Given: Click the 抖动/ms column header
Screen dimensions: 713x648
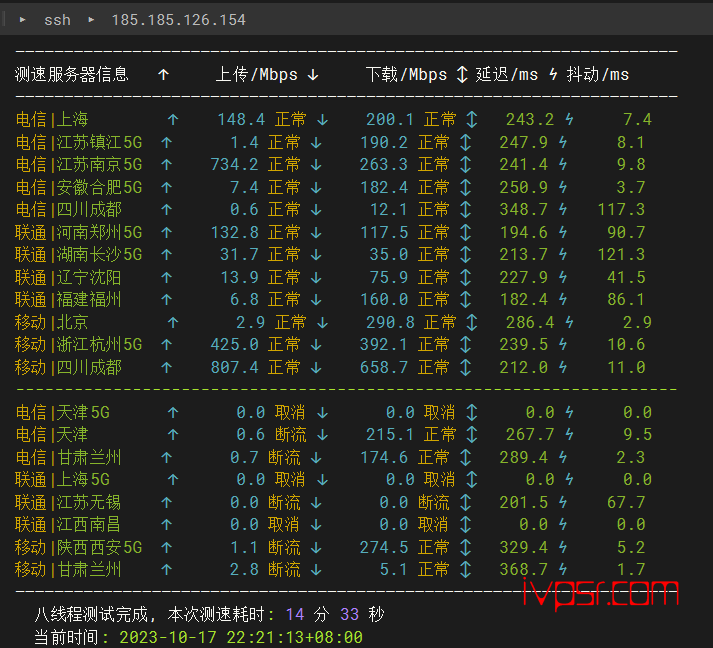Looking at the screenshot, I should (x=598, y=74).
